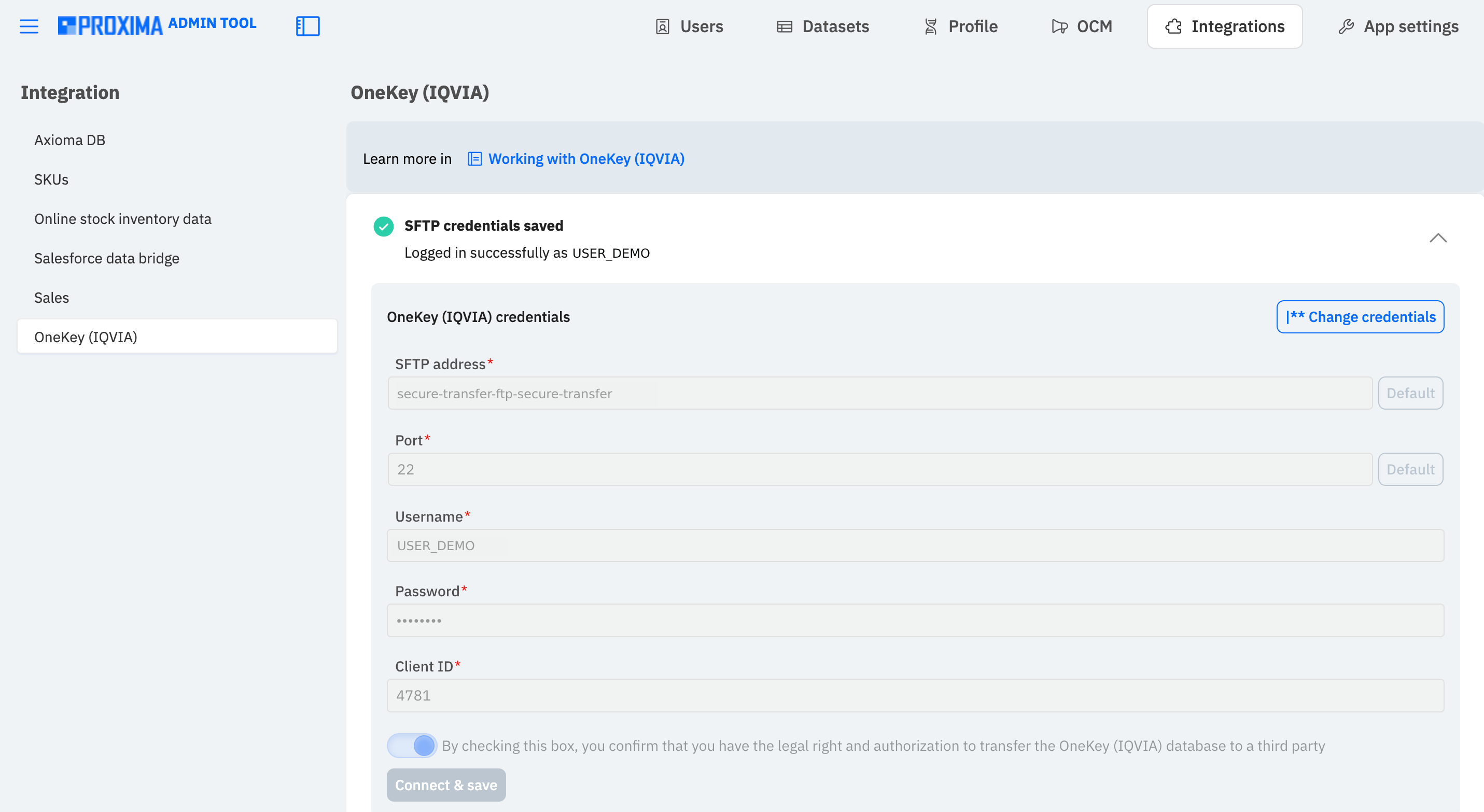Viewport: 1484px width, 812px height.
Task: Click the "SFTP credentials saved" heading
Action: click(x=484, y=226)
